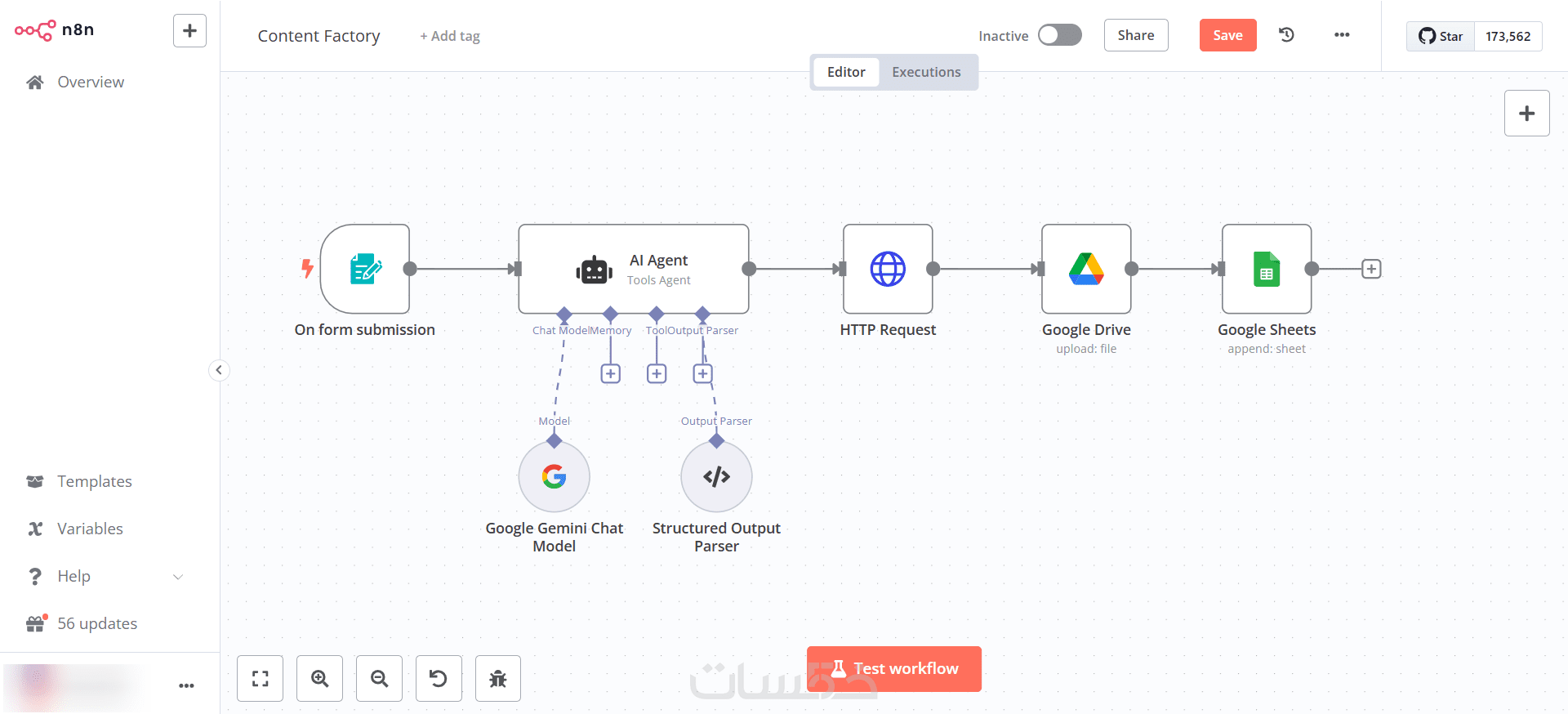The image size is (1568, 714).
Task: Reset the canvas zoom
Action: 439,678
